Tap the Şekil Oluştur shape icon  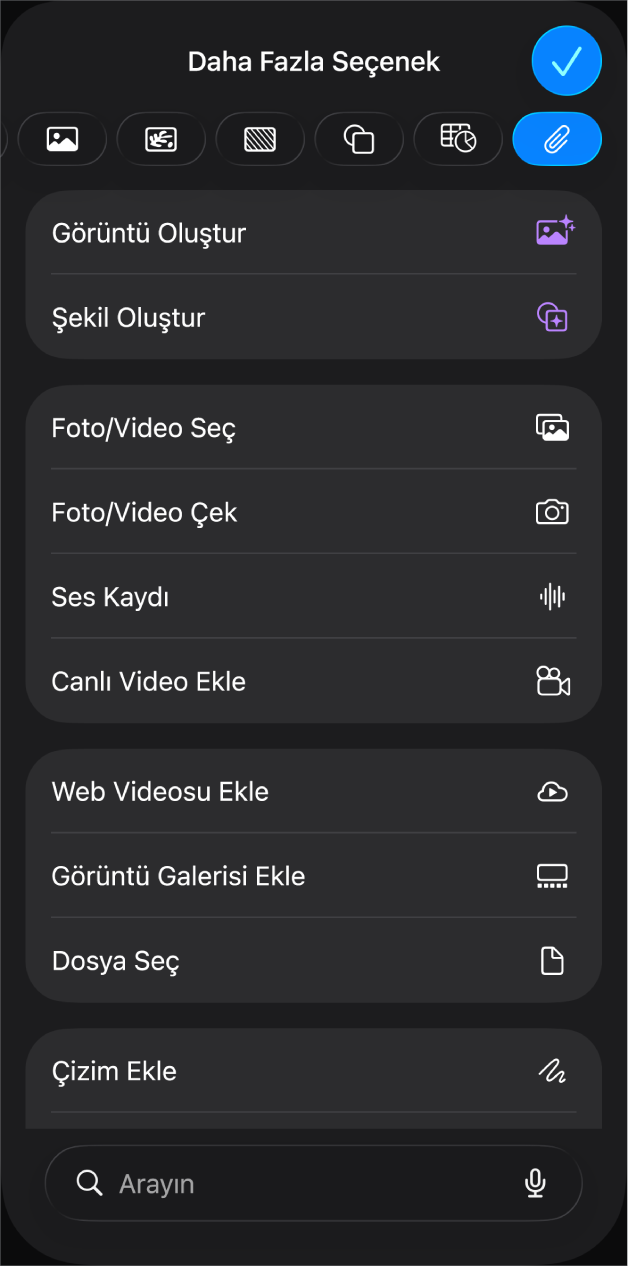[x=552, y=317]
